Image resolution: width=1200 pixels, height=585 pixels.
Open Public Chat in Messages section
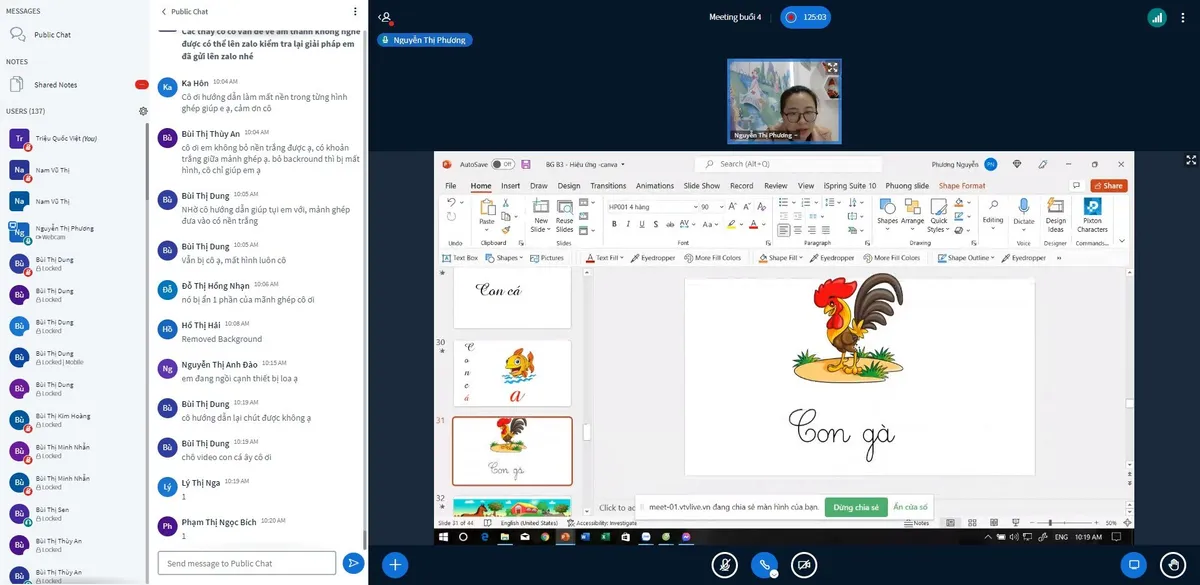pyautogui.click(x=52, y=35)
